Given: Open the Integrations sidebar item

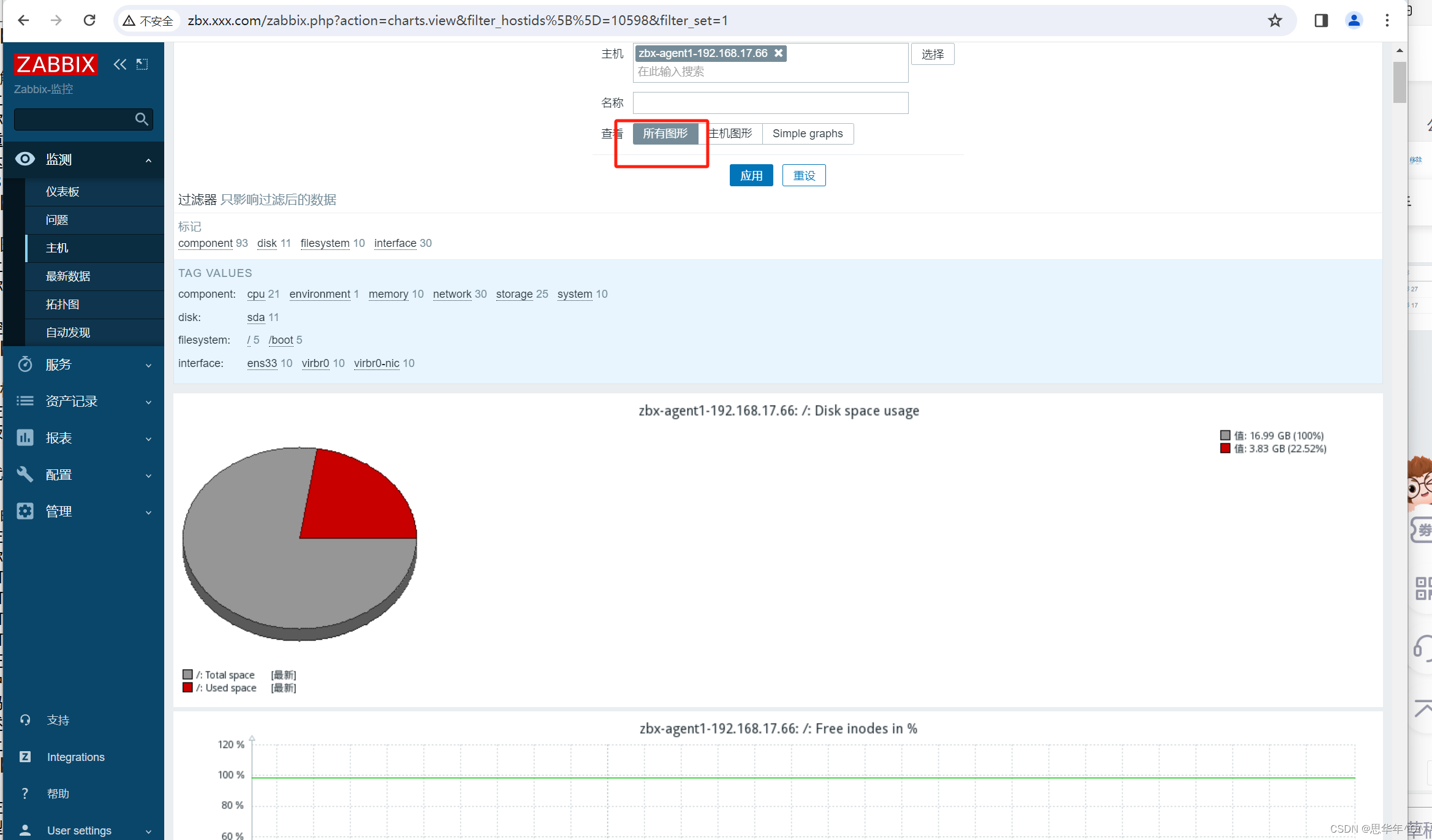Looking at the screenshot, I should tap(75, 757).
